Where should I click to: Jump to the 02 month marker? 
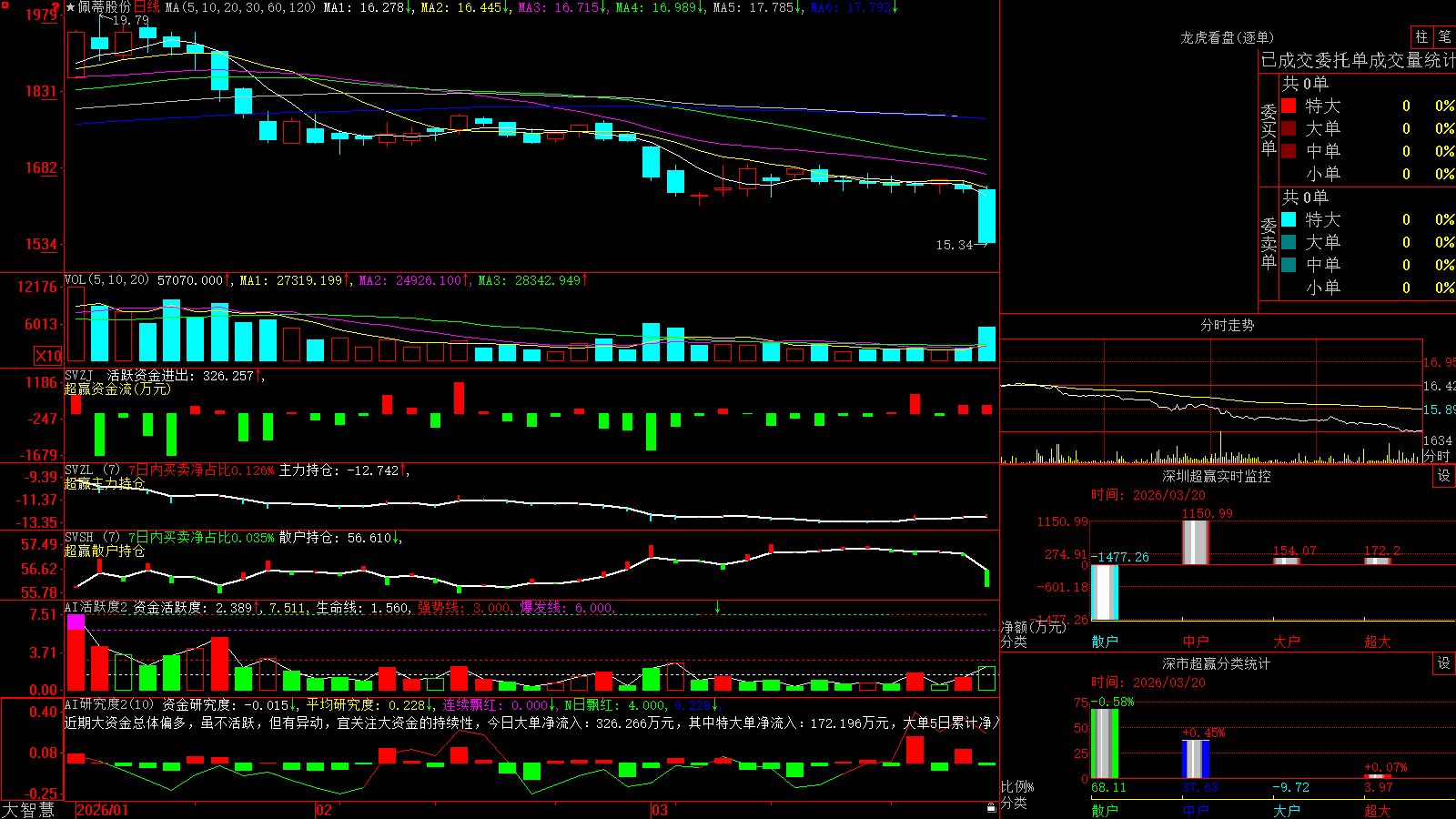[324, 810]
